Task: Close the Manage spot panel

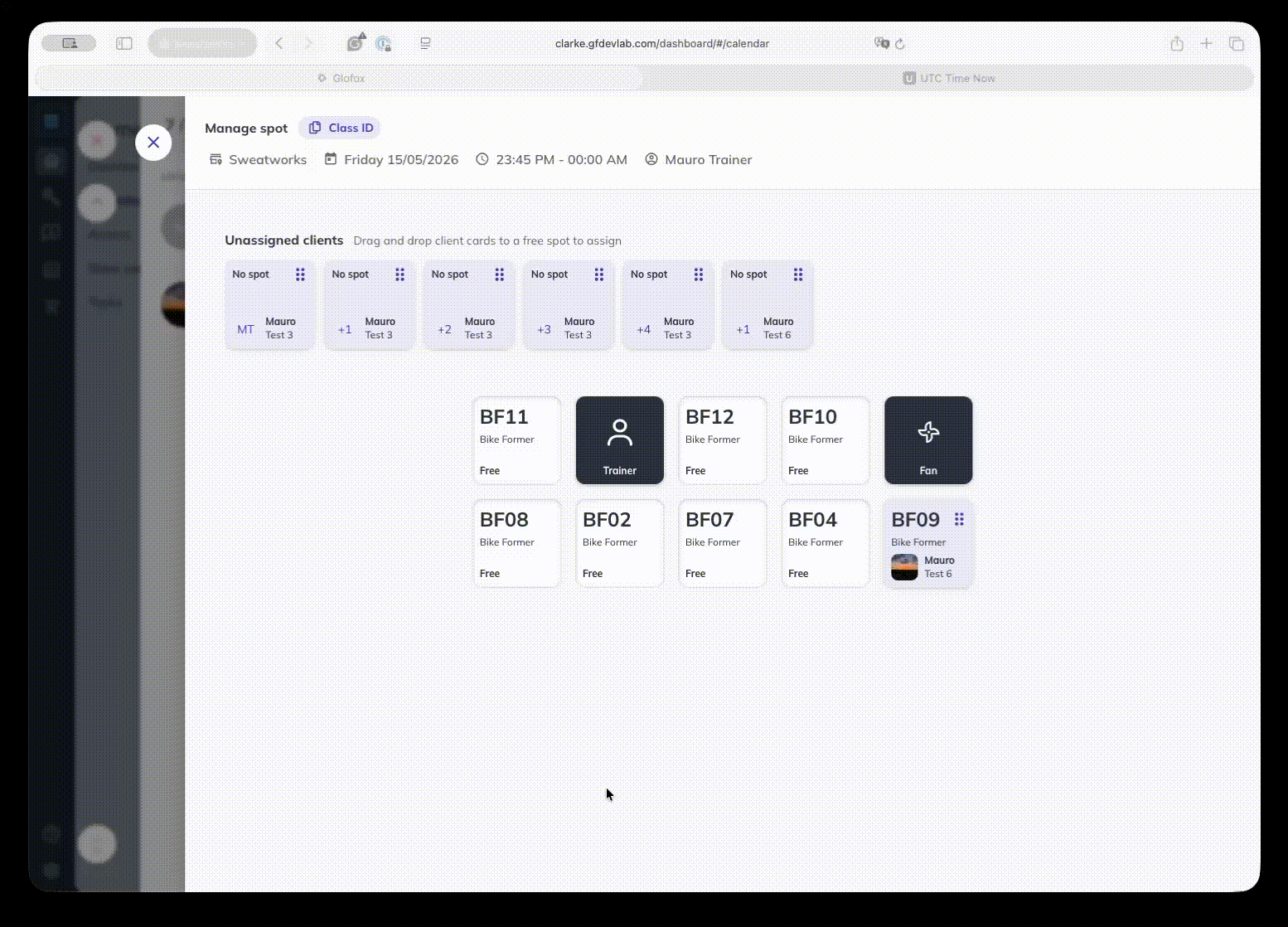Action: click(153, 143)
